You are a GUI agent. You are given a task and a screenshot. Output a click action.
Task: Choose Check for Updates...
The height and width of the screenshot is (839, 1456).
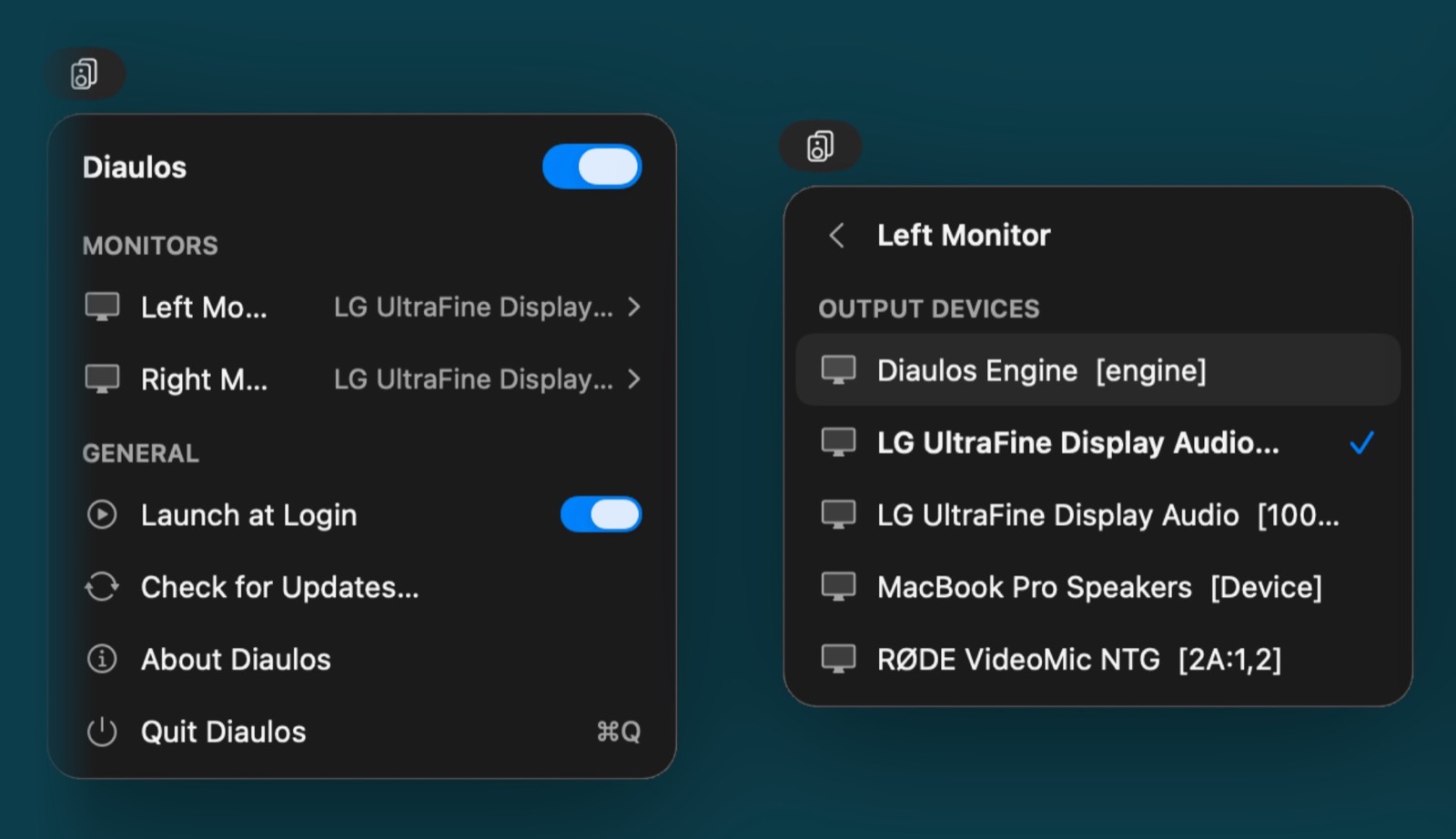coord(279,588)
